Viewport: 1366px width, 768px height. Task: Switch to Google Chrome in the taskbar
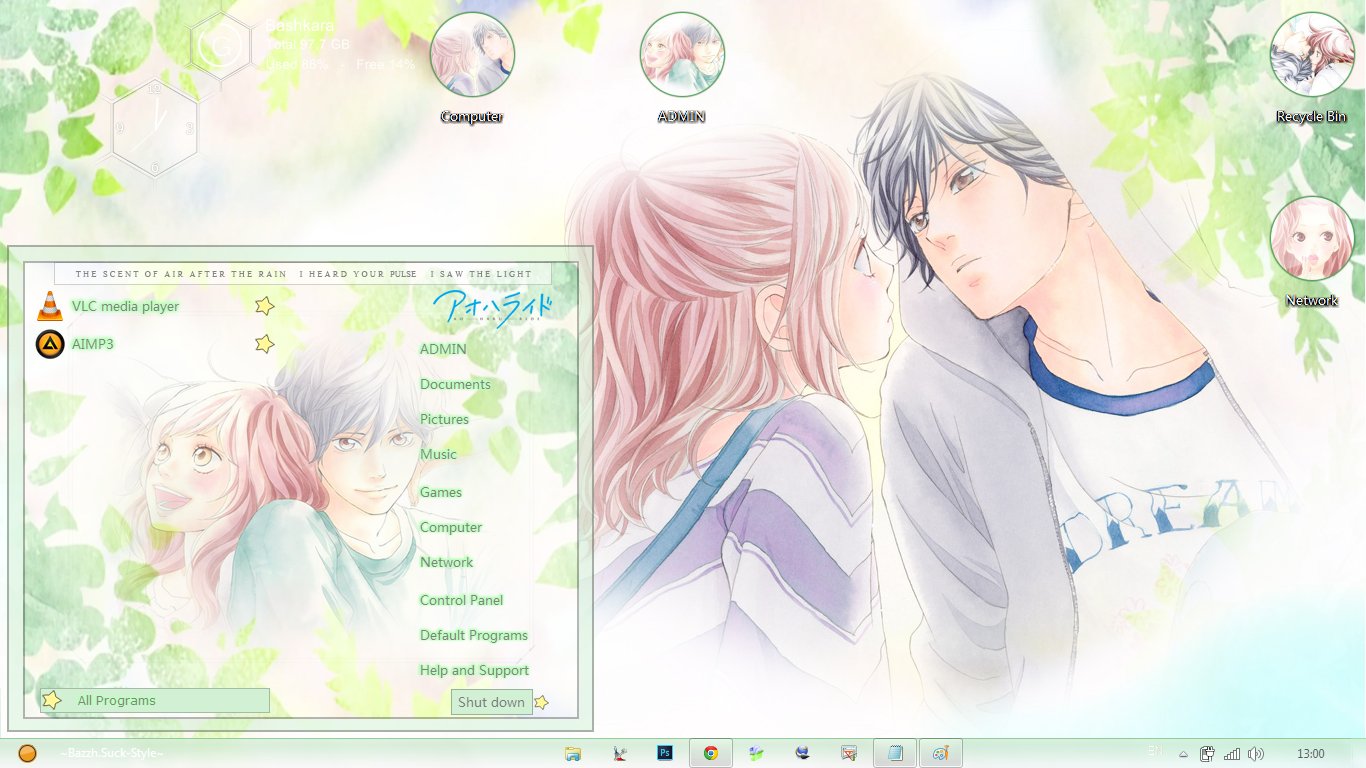coord(711,753)
